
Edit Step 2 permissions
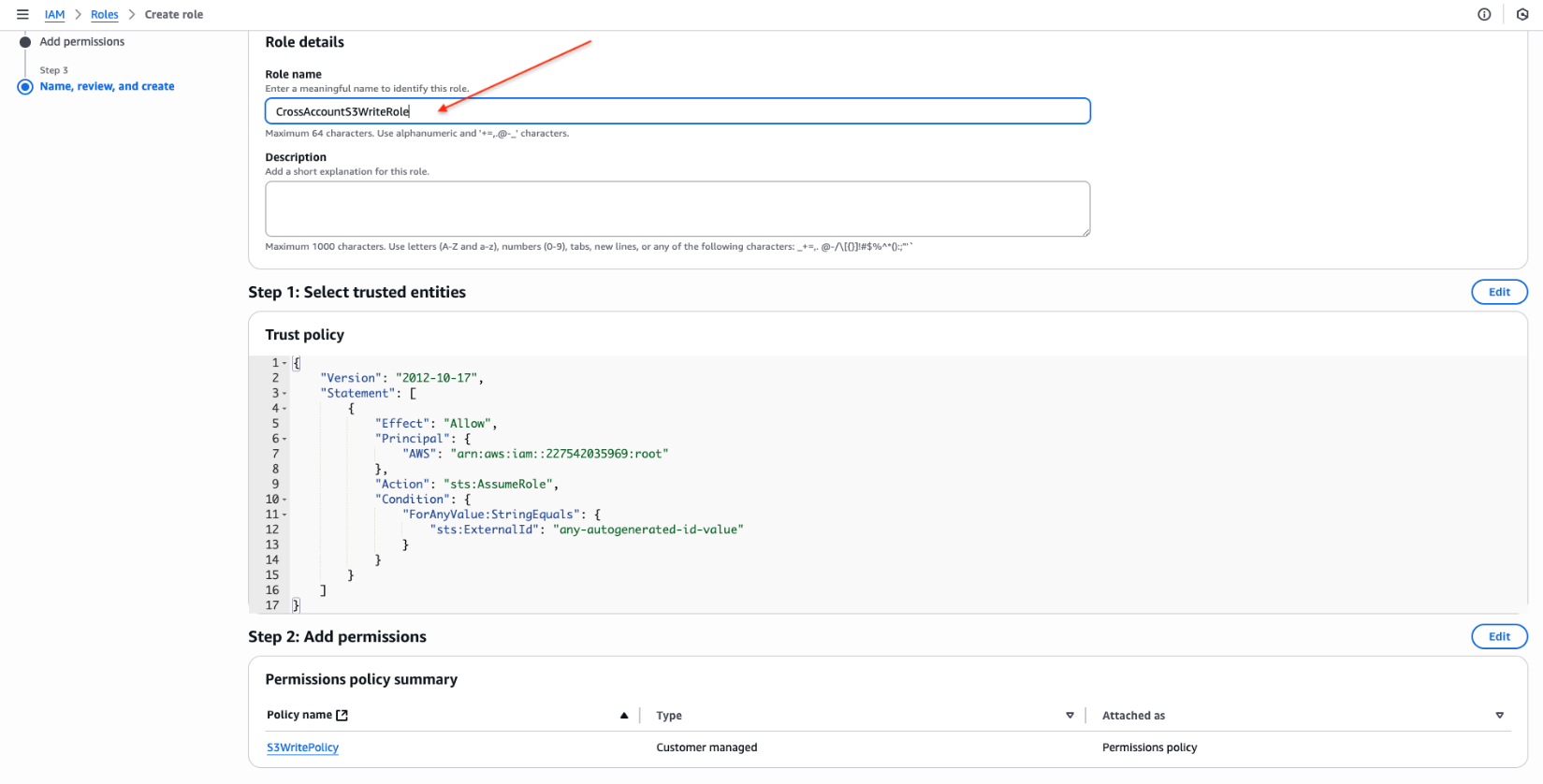coord(1499,637)
